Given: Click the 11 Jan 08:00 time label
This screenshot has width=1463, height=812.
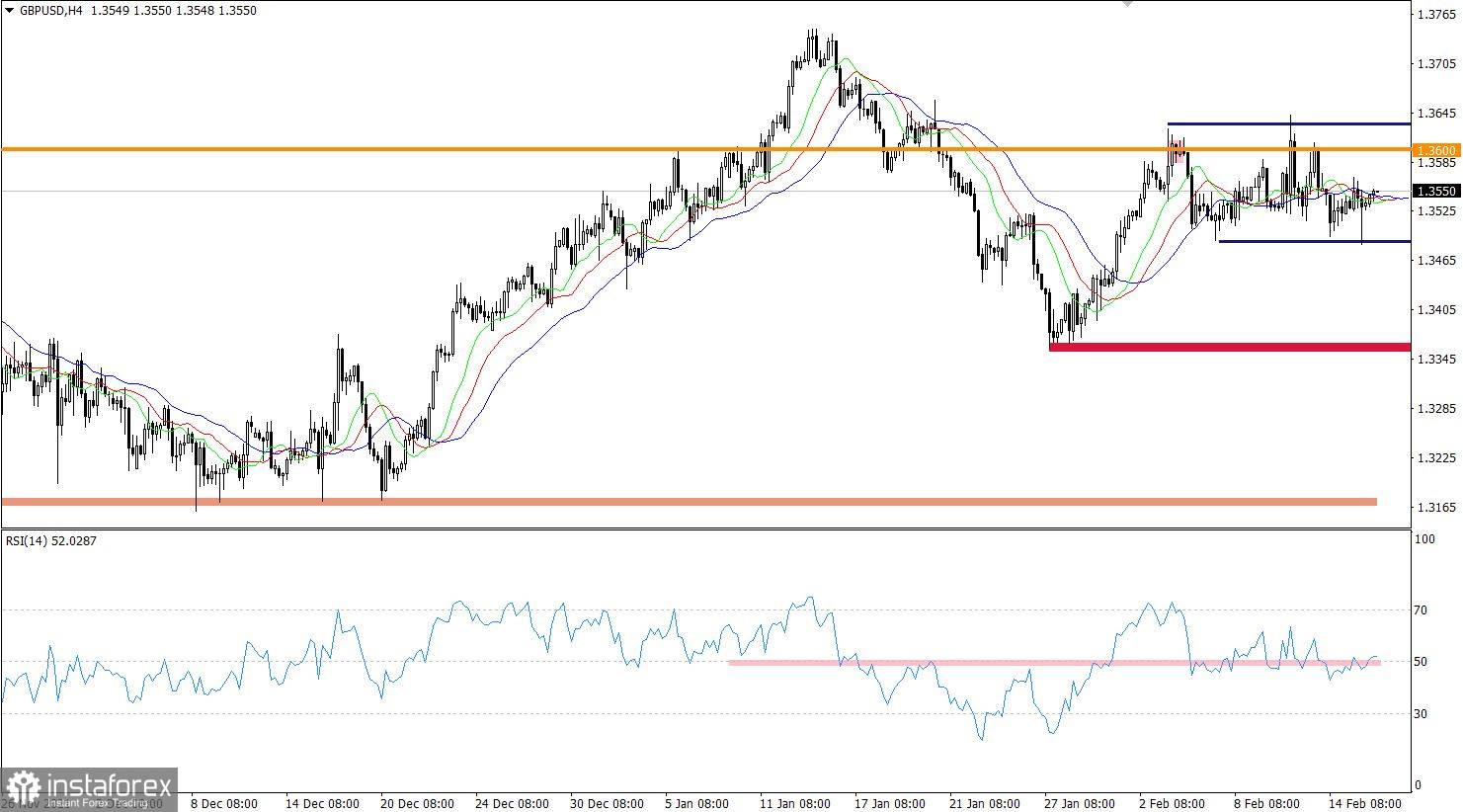Looking at the screenshot, I should tap(796, 803).
